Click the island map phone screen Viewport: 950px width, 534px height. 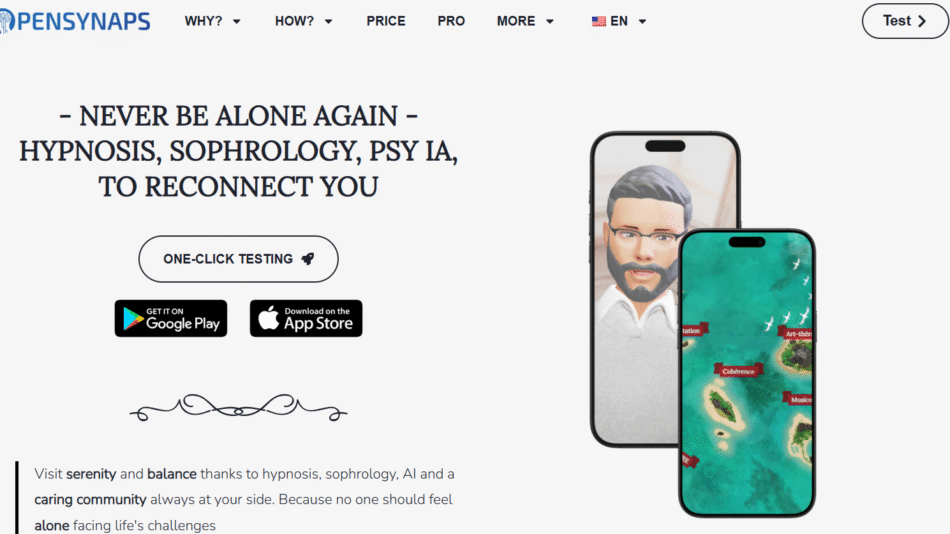coord(747,373)
